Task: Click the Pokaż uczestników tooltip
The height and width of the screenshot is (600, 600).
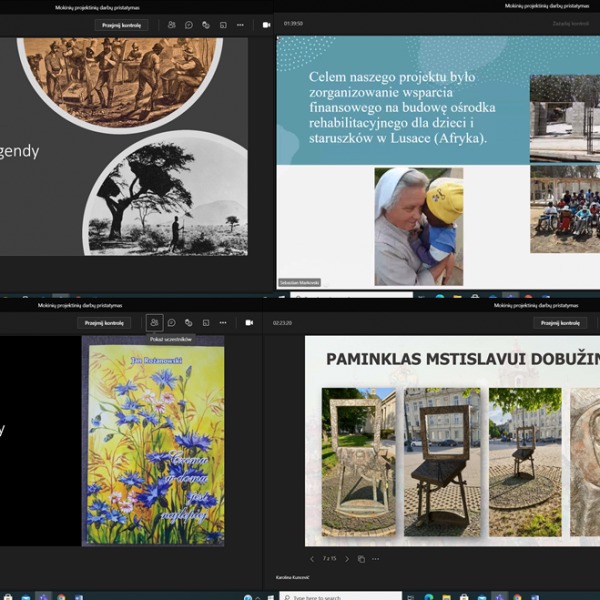Action: click(170, 339)
